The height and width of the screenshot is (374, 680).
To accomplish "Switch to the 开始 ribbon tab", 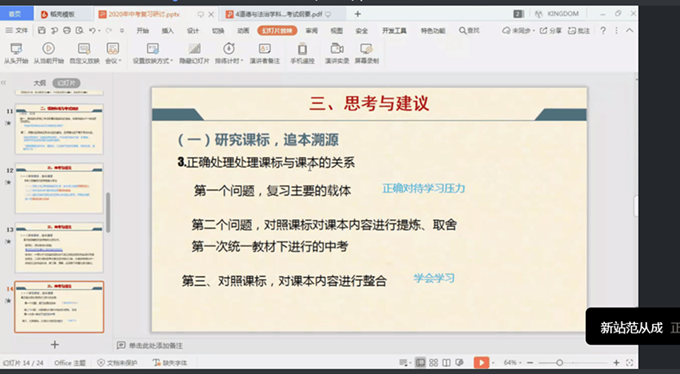I will (x=143, y=30).
